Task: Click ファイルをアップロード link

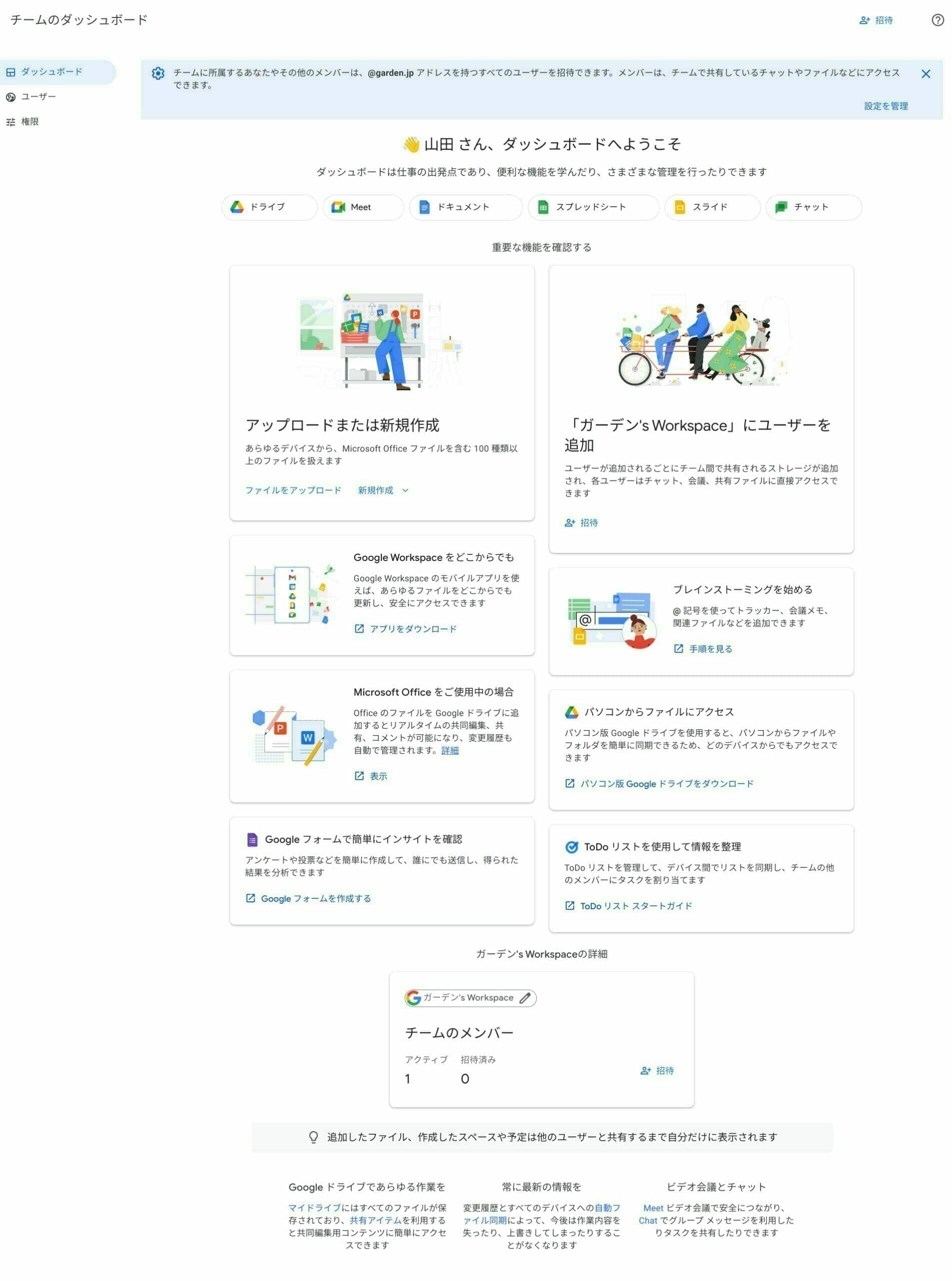Action: 293,490
